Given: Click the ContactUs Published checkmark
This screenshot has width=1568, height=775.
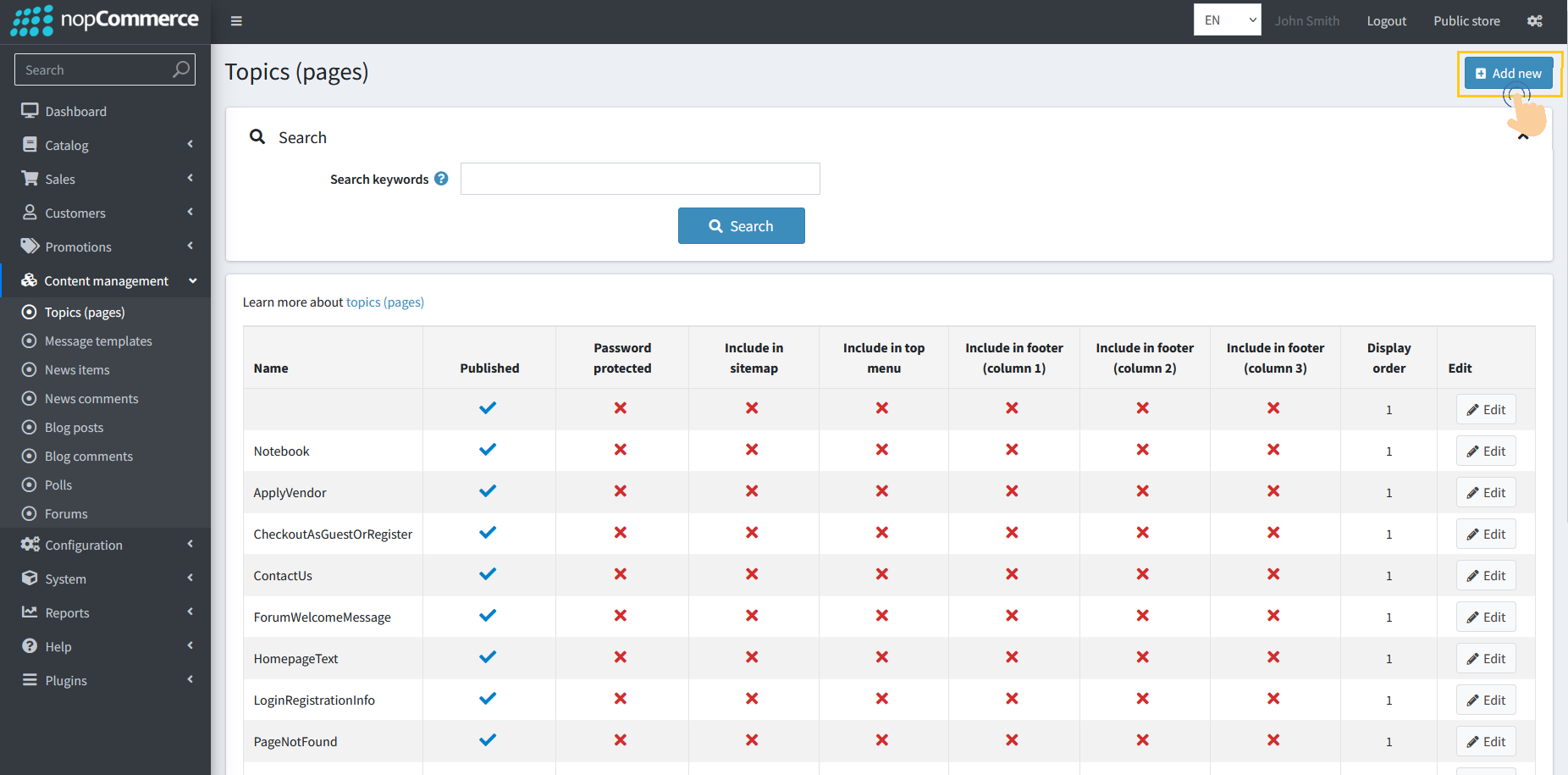Looking at the screenshot, I should click(488, 573).
